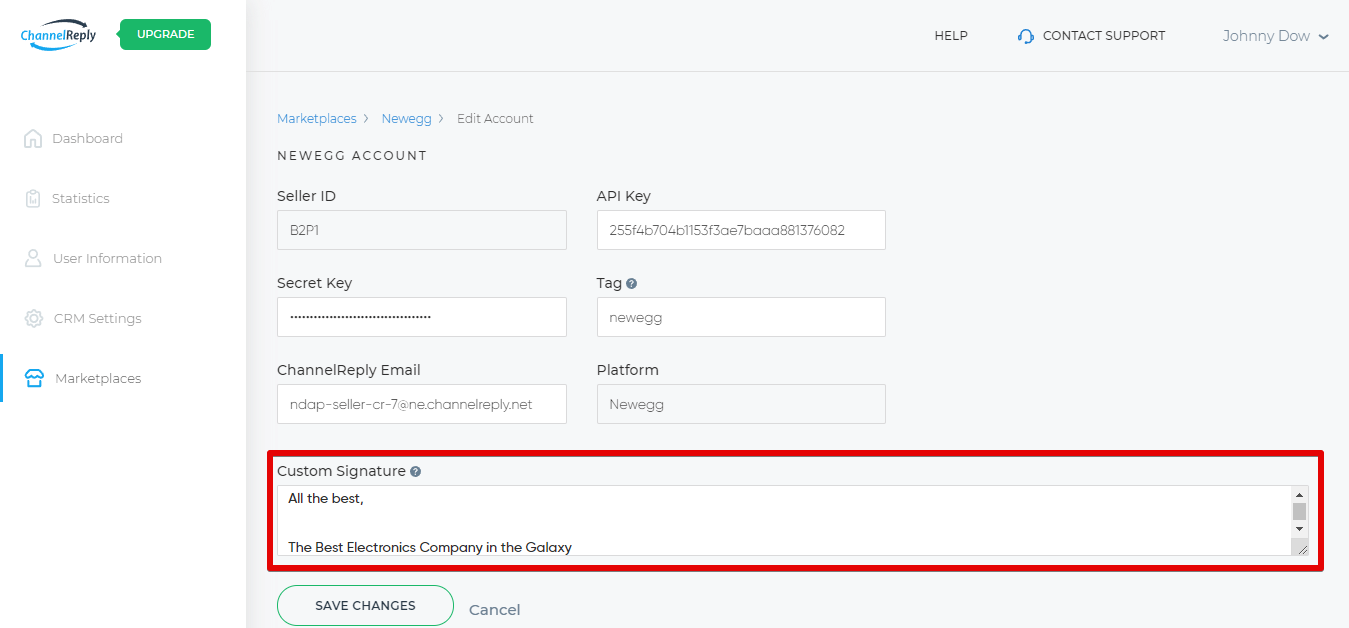Open the Statistics menu item

[80, 199]
